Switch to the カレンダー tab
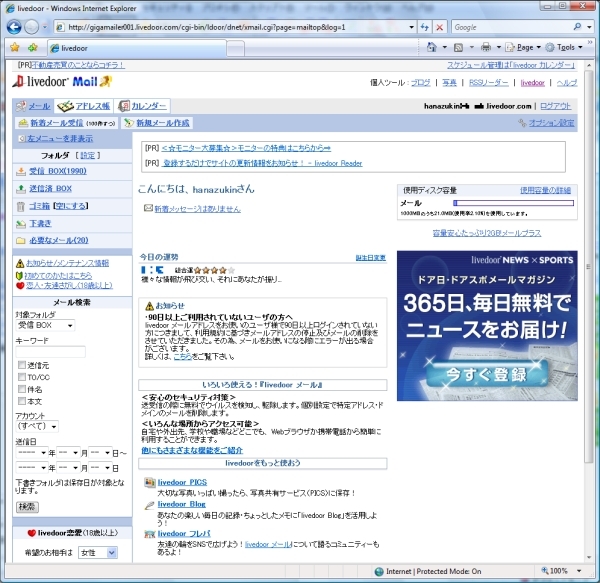600x583 pixels. click(142, 106)
